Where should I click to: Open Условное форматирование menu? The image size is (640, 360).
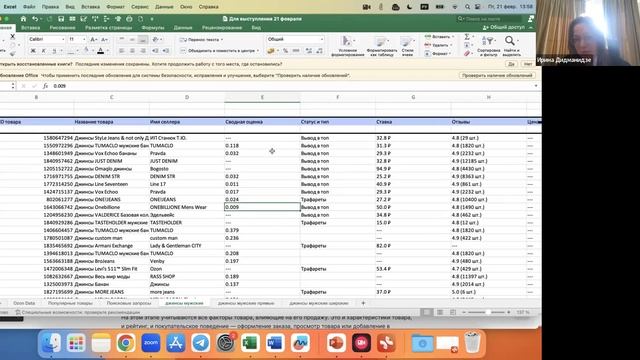pos(347,45)
